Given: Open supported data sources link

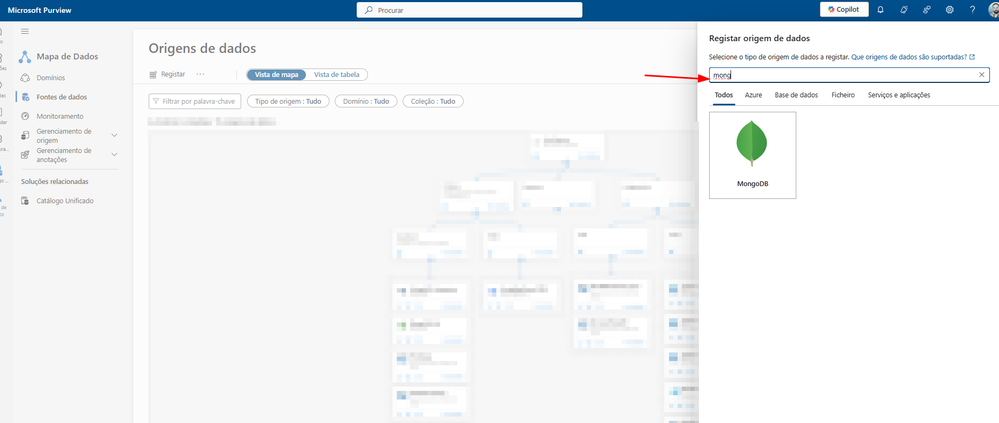Looking at the screenshot, I should click(x=913, y=57).
